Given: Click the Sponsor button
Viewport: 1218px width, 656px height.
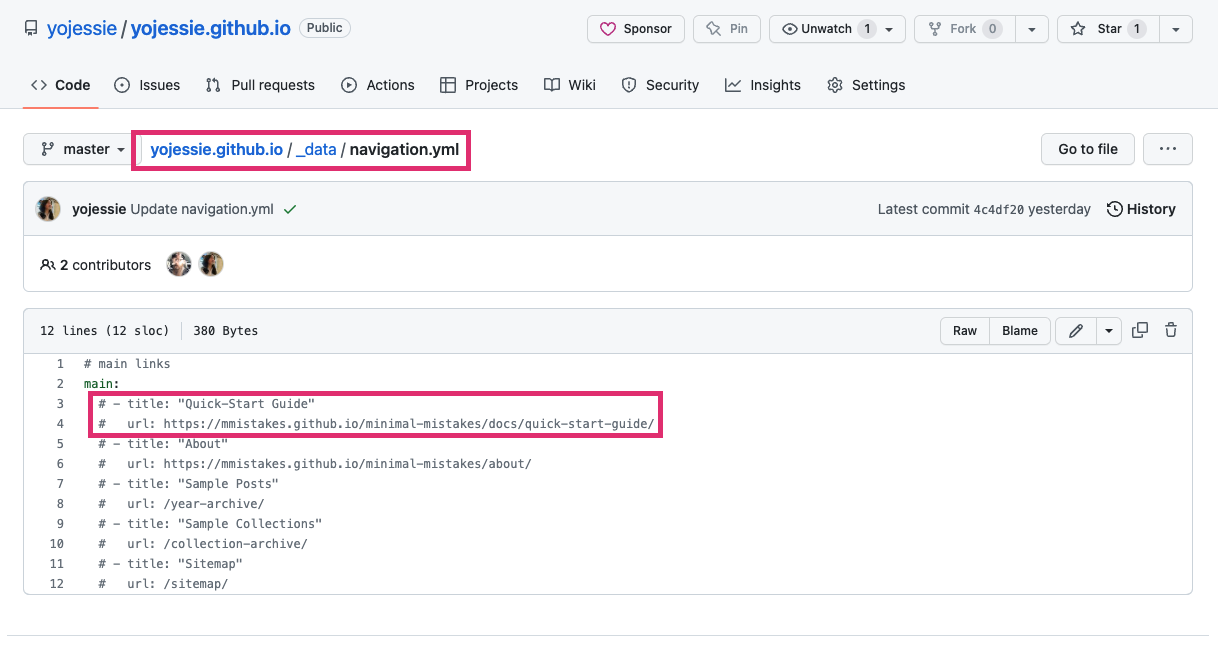Looking at the screenshot, I should pos(636,29).
